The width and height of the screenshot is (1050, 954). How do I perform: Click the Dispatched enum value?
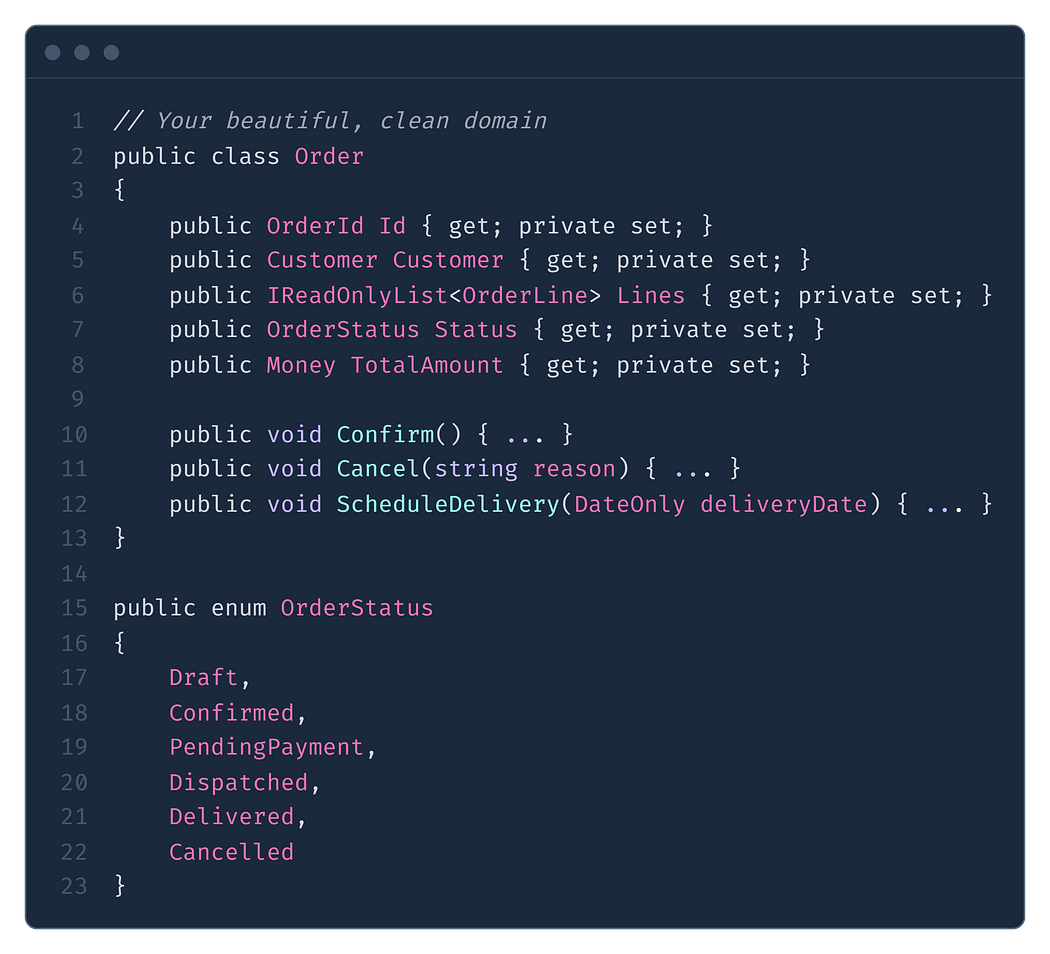tap(238, 782)
